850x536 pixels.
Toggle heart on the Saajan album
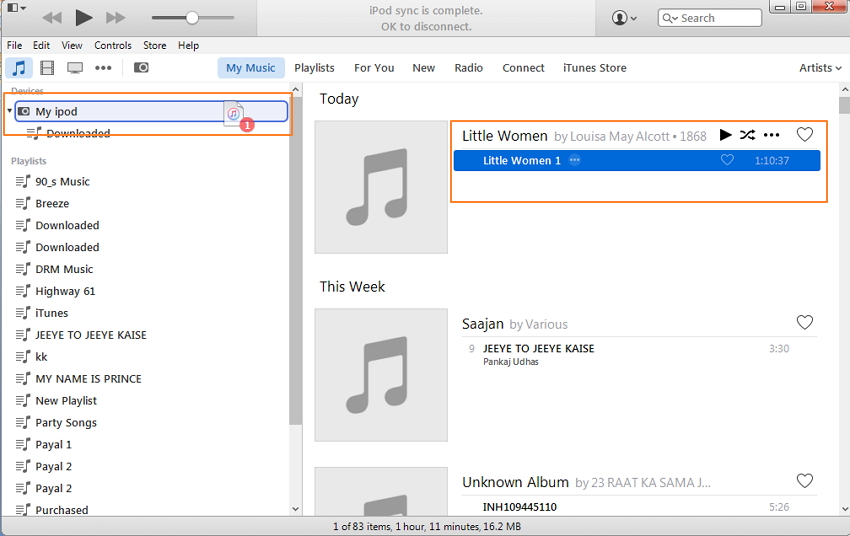coord(804,323)
